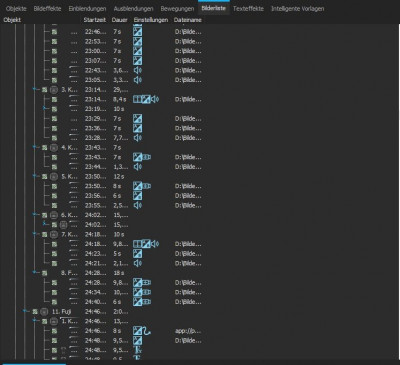The width and height of the screenshot is (400, 365).
Task: Click the motion path icon in the 24:46 8 s row
Action: (146, 331)
